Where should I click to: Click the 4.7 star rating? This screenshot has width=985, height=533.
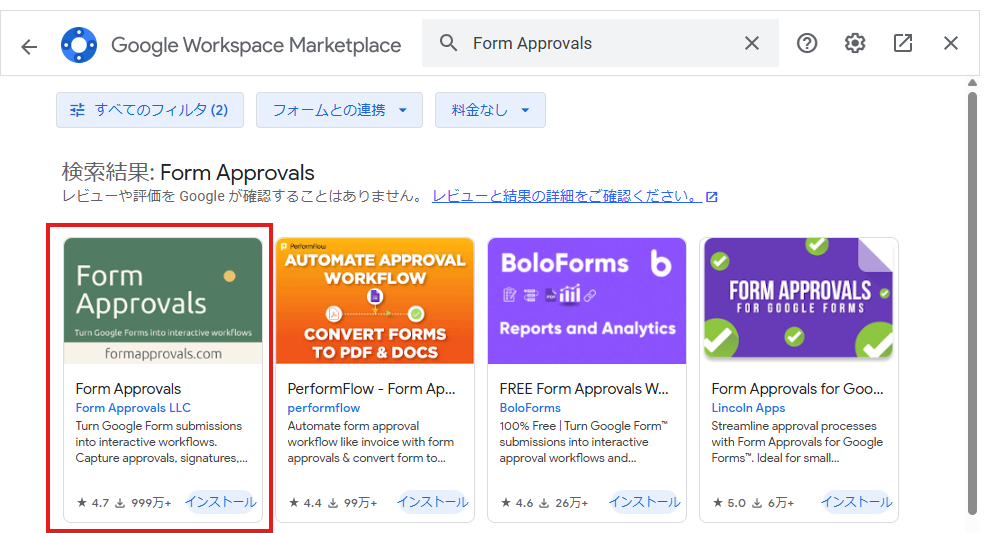(92, 503)
